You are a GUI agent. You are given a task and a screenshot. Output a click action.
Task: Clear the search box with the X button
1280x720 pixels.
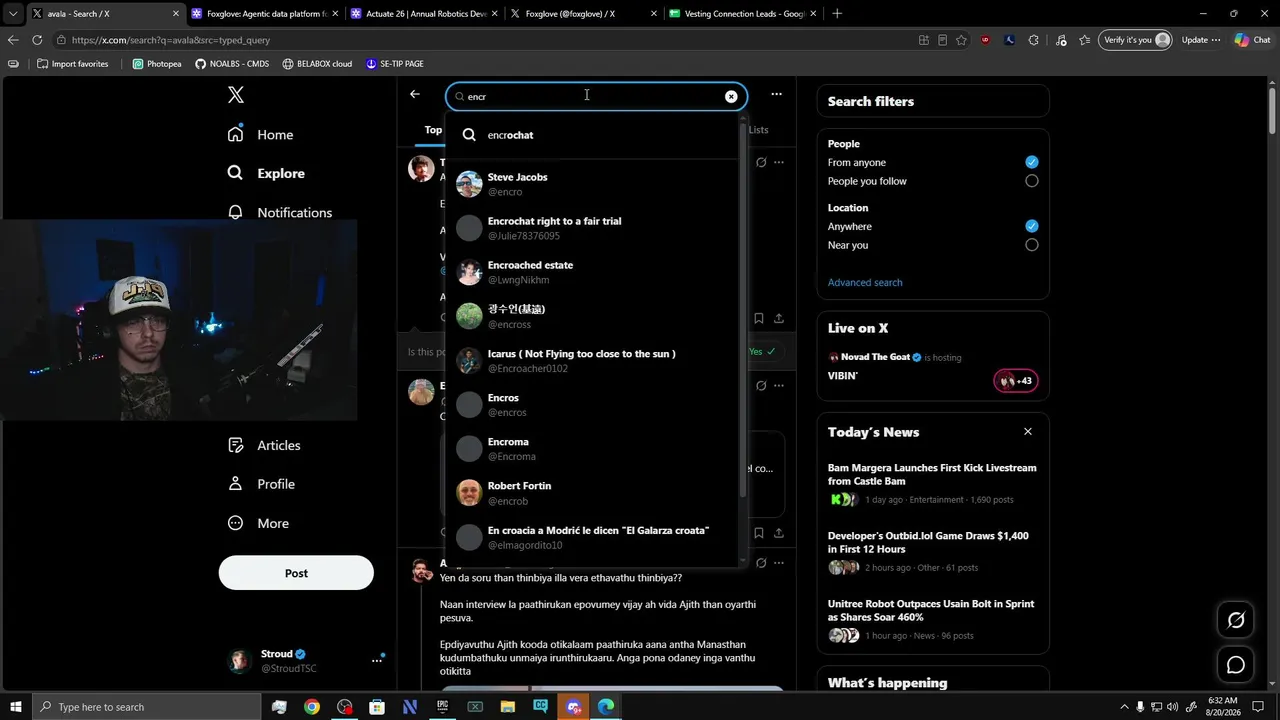(x=731, y=97)
